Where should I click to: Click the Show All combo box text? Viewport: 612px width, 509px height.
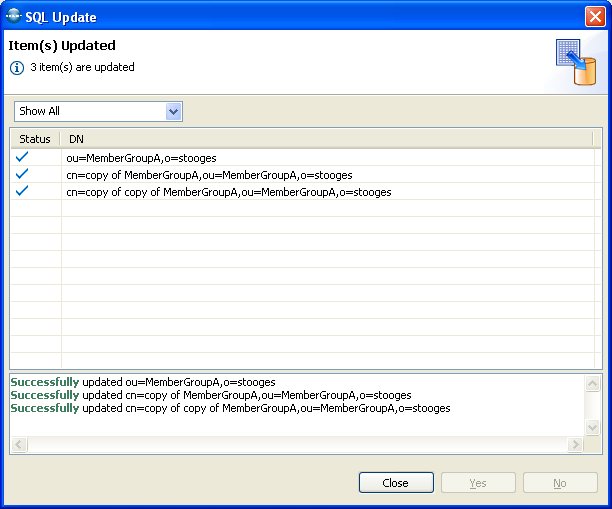point(88,111)
